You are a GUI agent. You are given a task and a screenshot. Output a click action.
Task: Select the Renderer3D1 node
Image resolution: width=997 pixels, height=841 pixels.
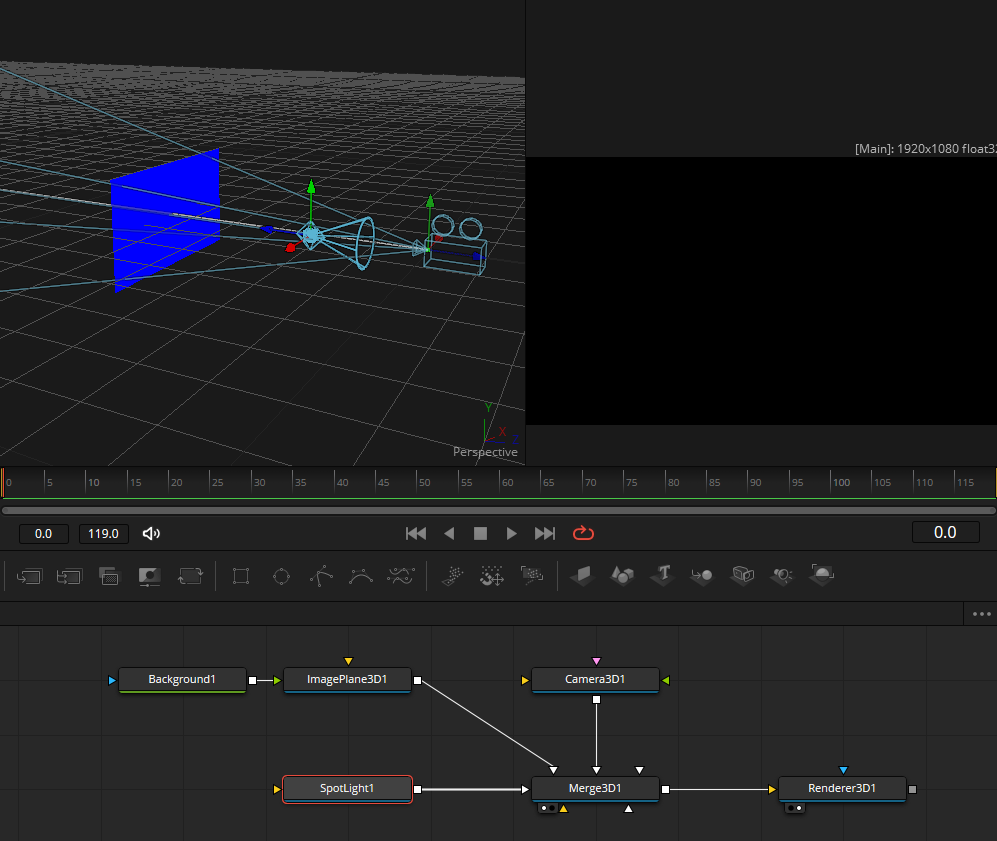click(x=842, y=789)
